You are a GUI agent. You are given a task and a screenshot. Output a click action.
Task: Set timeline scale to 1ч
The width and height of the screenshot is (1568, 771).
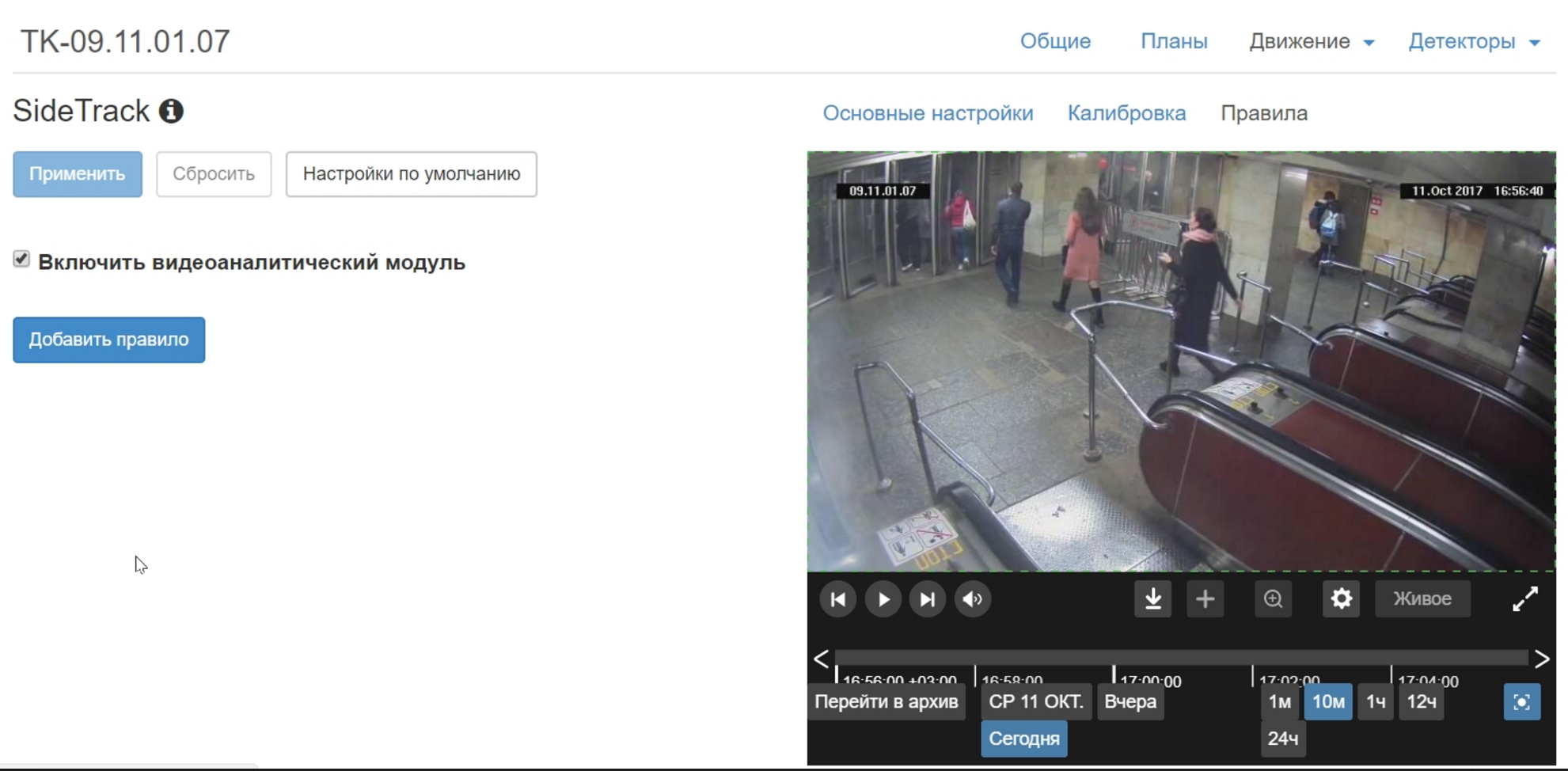1376,702
